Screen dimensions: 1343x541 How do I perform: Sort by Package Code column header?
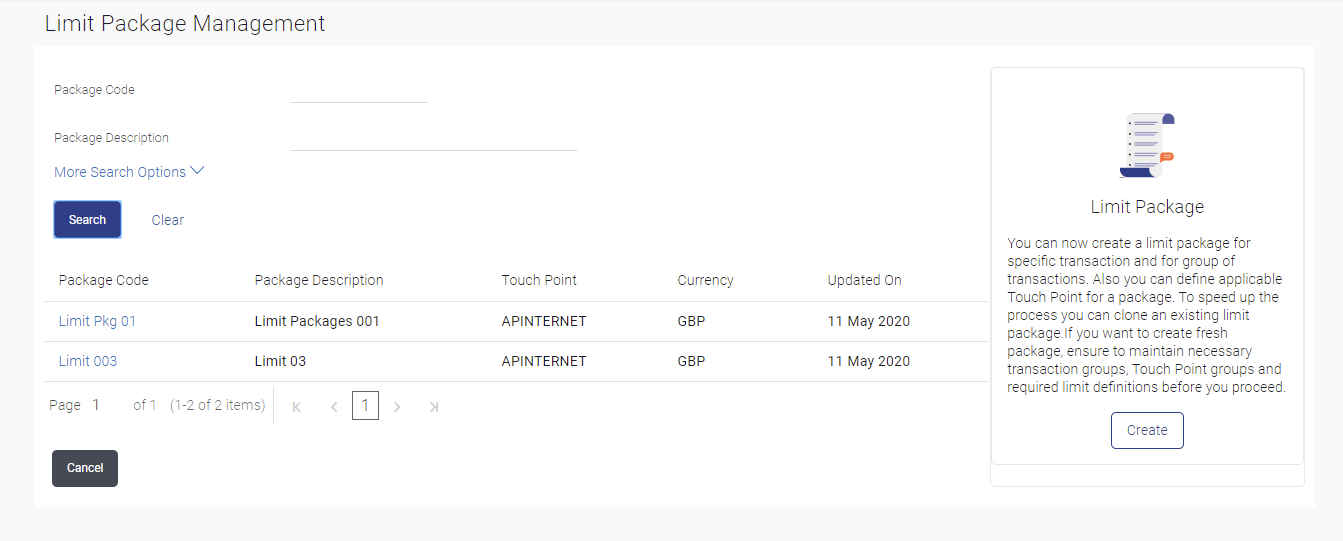[x=104, y=280]
